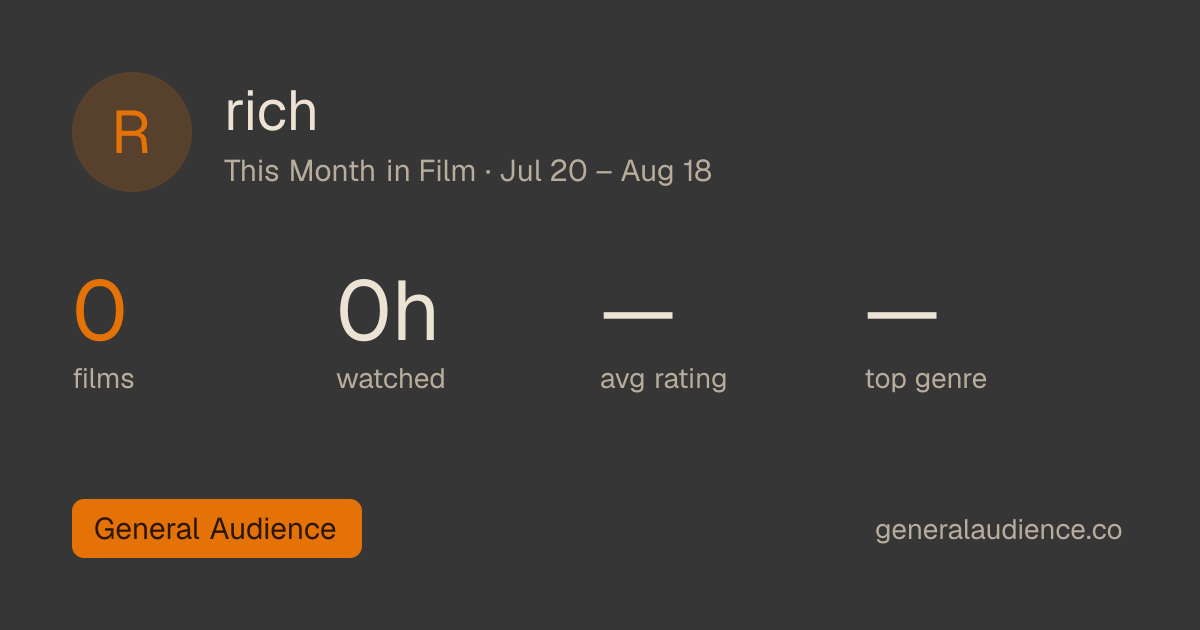1200x630 pixels.
Task: Click the watched label
Action: click(x=390, y=379)
